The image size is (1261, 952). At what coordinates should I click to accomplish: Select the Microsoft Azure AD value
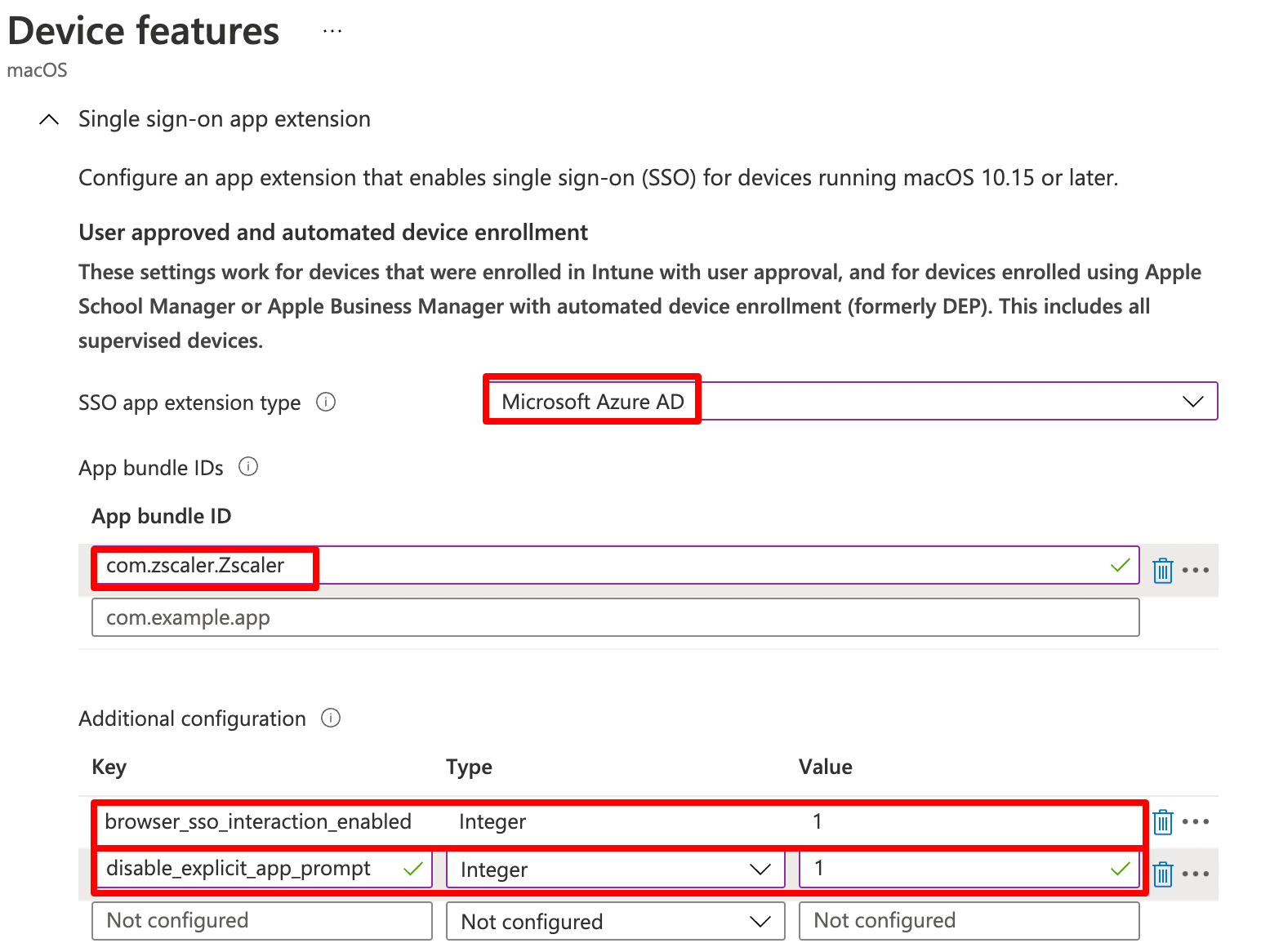(x=591, y=401)
